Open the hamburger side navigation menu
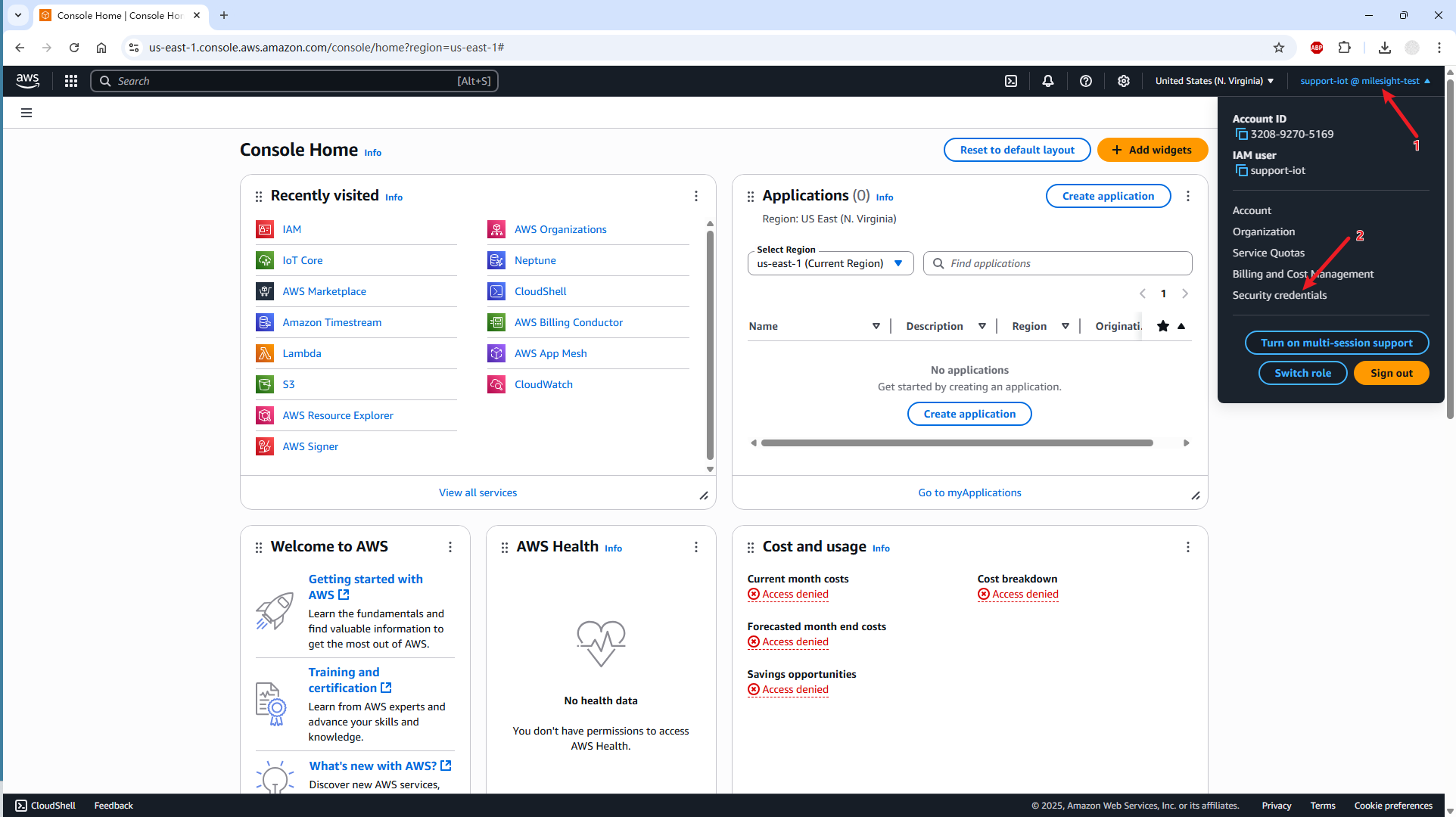 coord(26,113)
